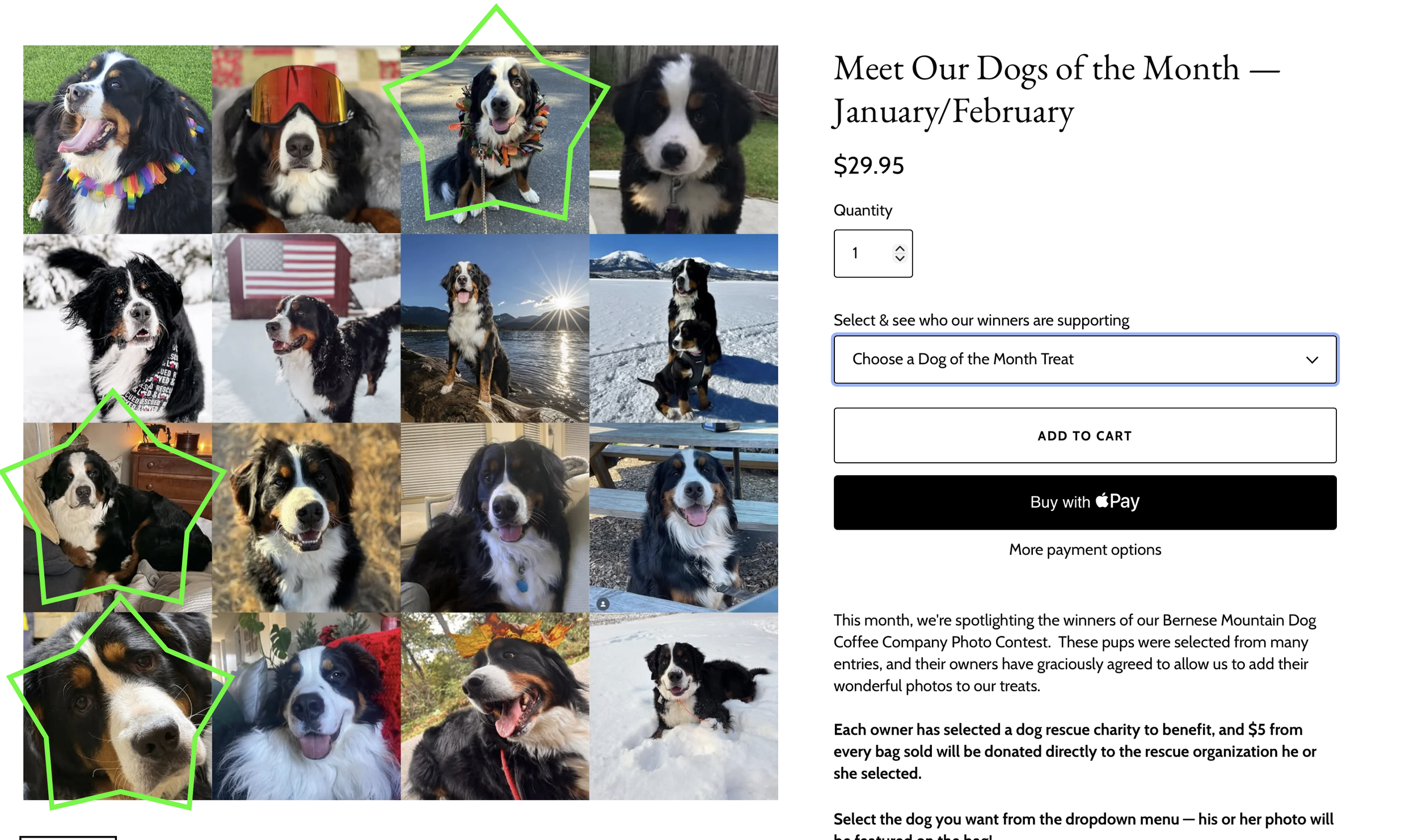Select starred dog lying near wooden dresser
The height and width of the screenshot is (840, 1418).
pos(117,517)
